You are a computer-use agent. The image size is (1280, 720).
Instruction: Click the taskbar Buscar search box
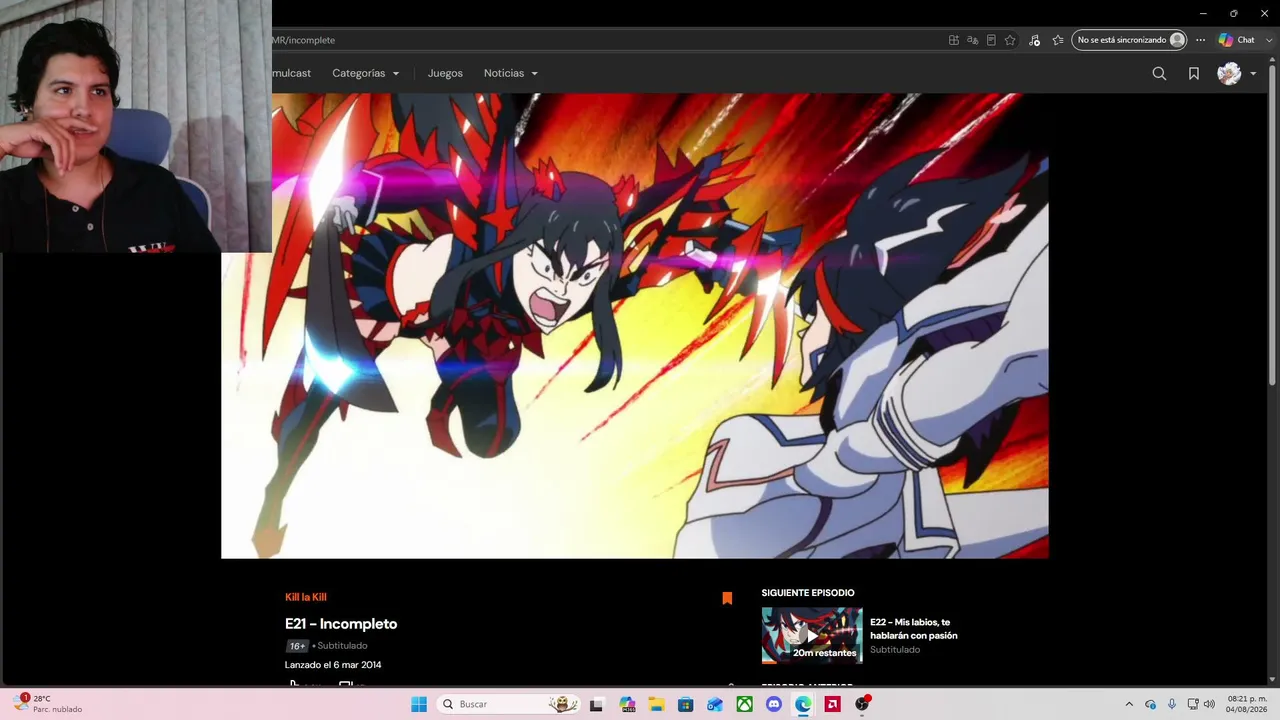coord(510,704)
